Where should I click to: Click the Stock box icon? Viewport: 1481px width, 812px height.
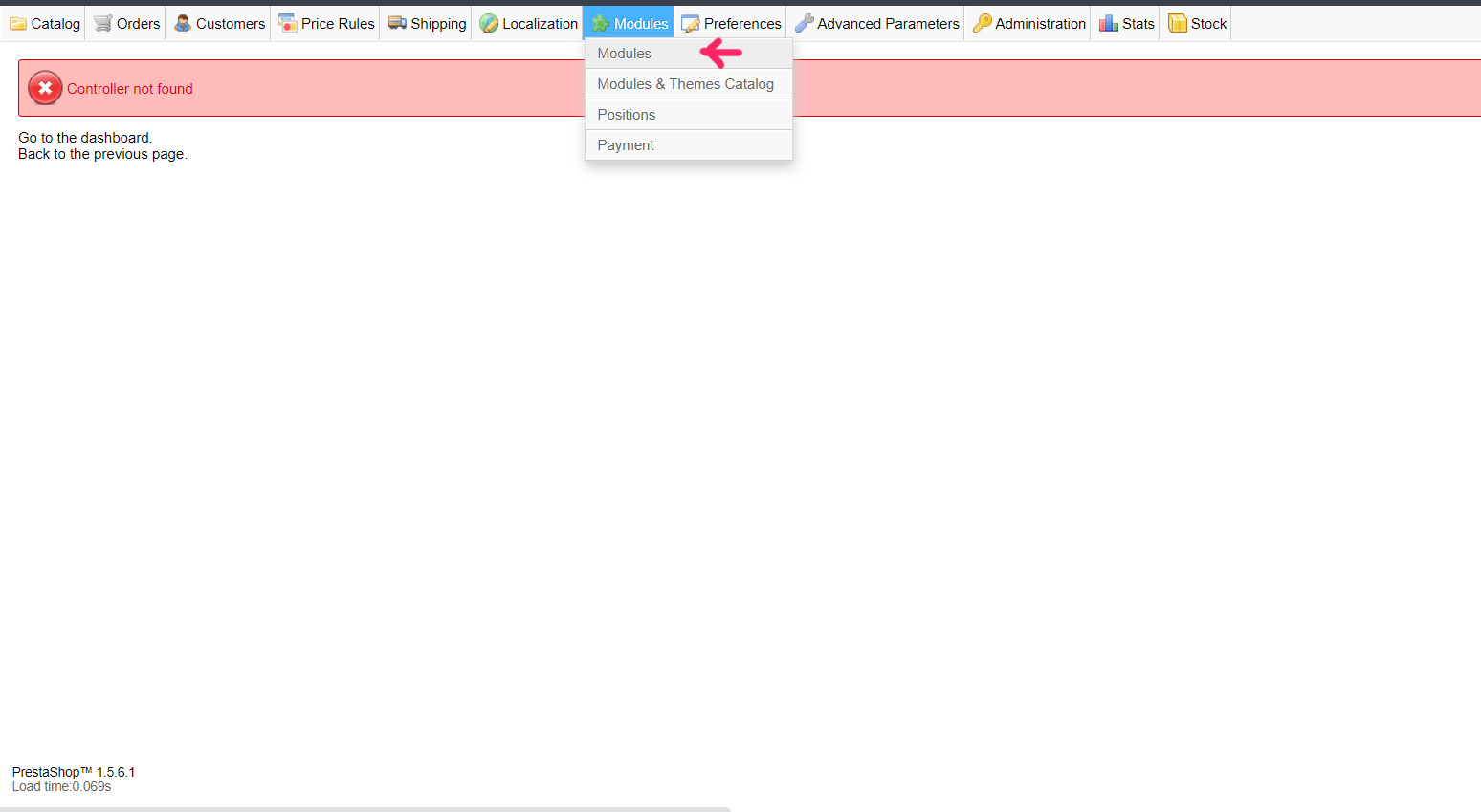tap(1177, 23)
